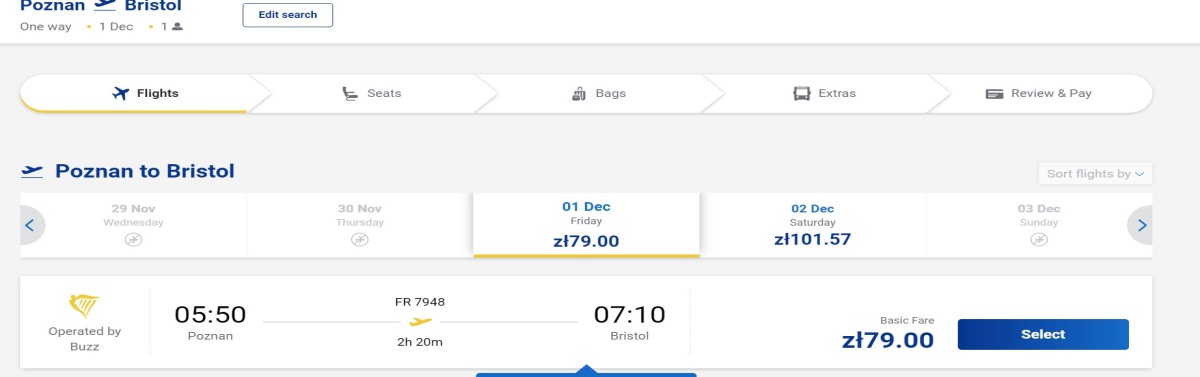1200x377 pixels.
Task: Click the no-flight icon under 03 Dec
Action: click(x=1039, y=240)
